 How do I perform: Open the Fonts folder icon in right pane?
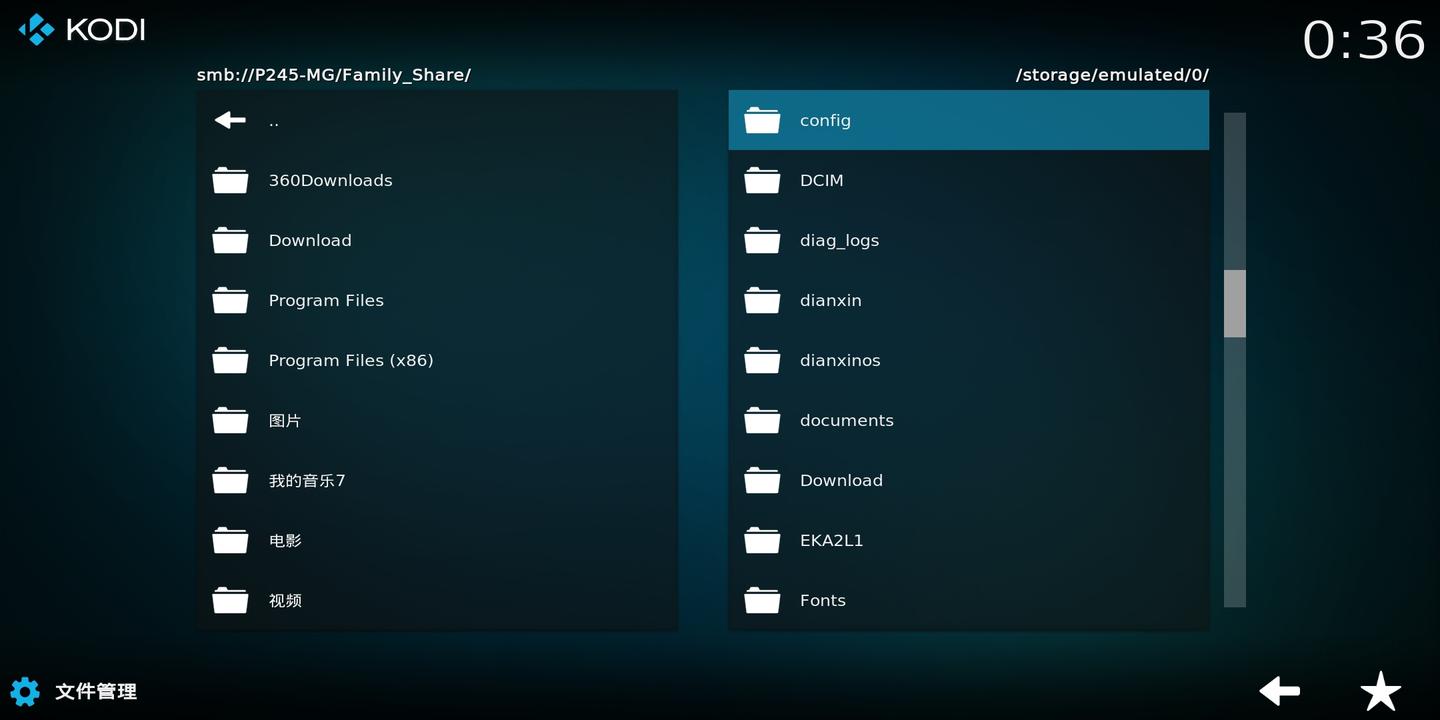point(762,600)
